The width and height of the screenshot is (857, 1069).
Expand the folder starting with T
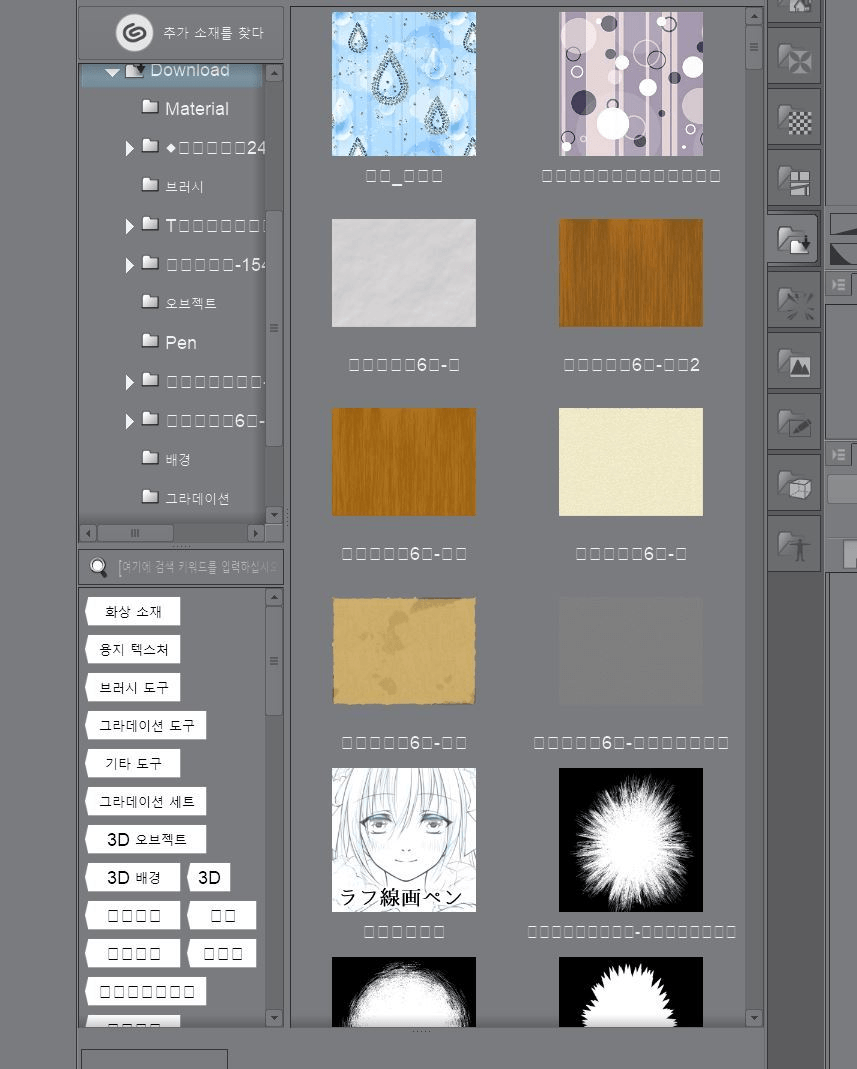(129, 227)
